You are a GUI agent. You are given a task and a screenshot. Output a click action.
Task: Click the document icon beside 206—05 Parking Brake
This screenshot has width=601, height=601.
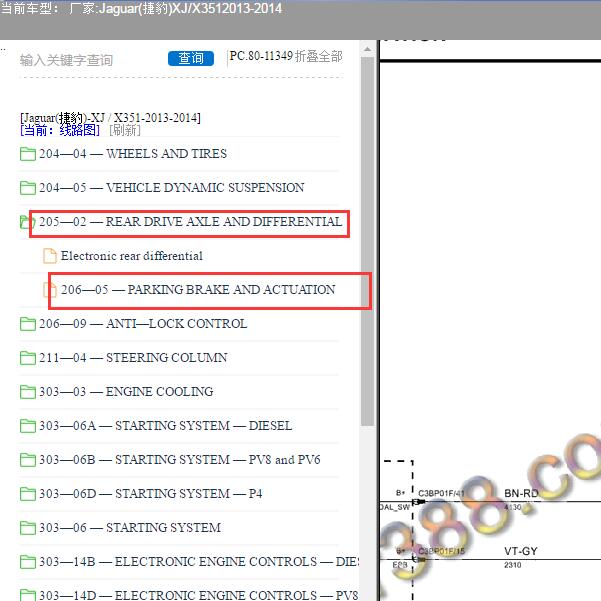tap(49, 289)
